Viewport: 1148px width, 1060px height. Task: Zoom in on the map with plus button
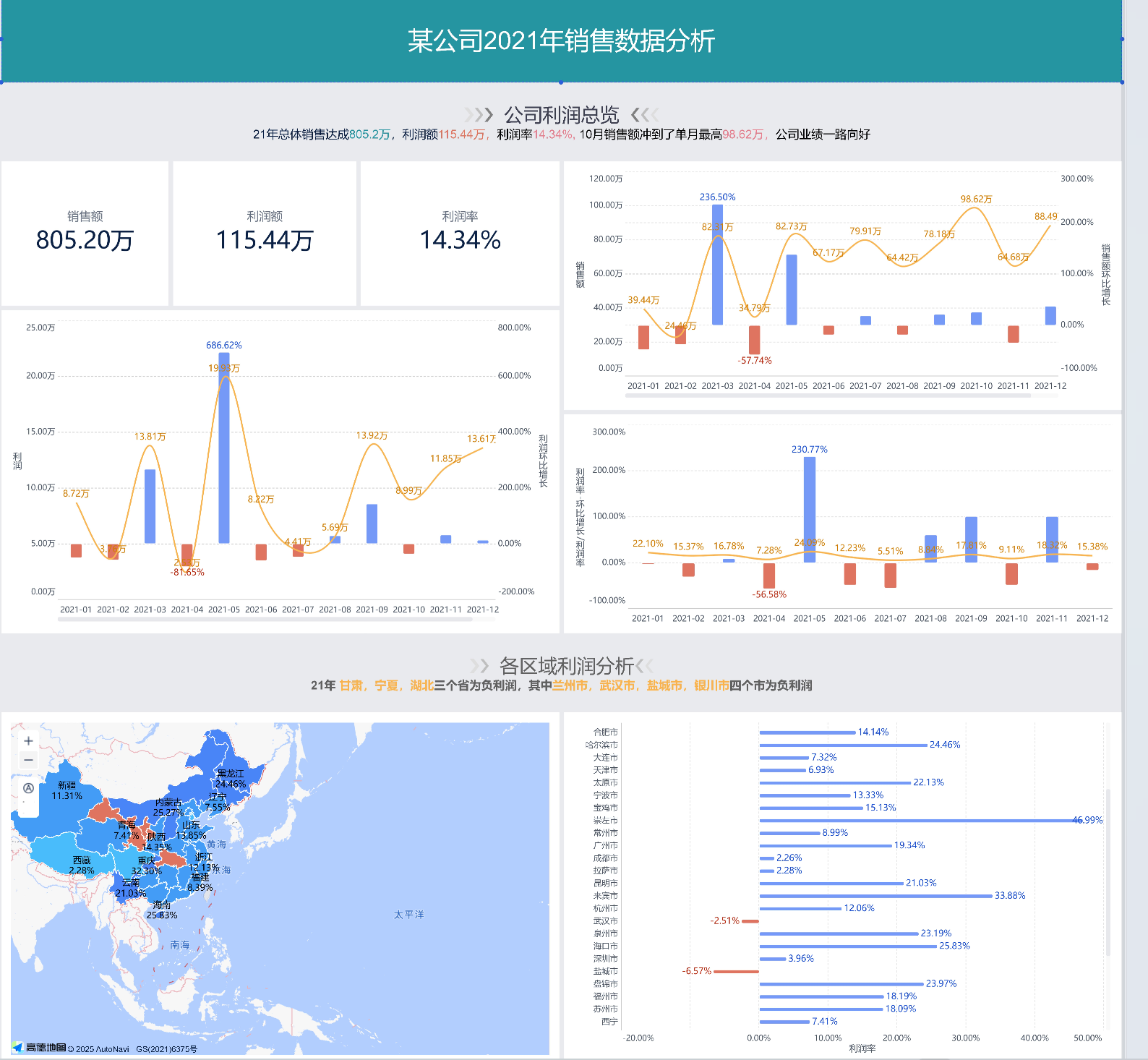[x=28, y=741]
